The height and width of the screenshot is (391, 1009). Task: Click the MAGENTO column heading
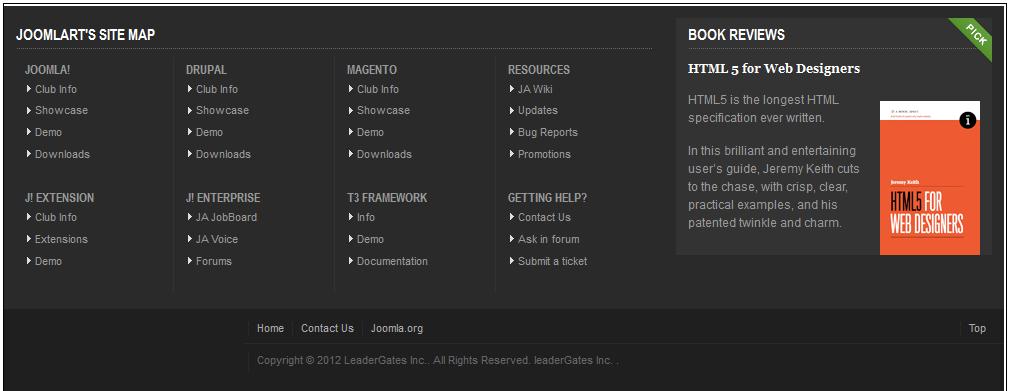[371, 69]
